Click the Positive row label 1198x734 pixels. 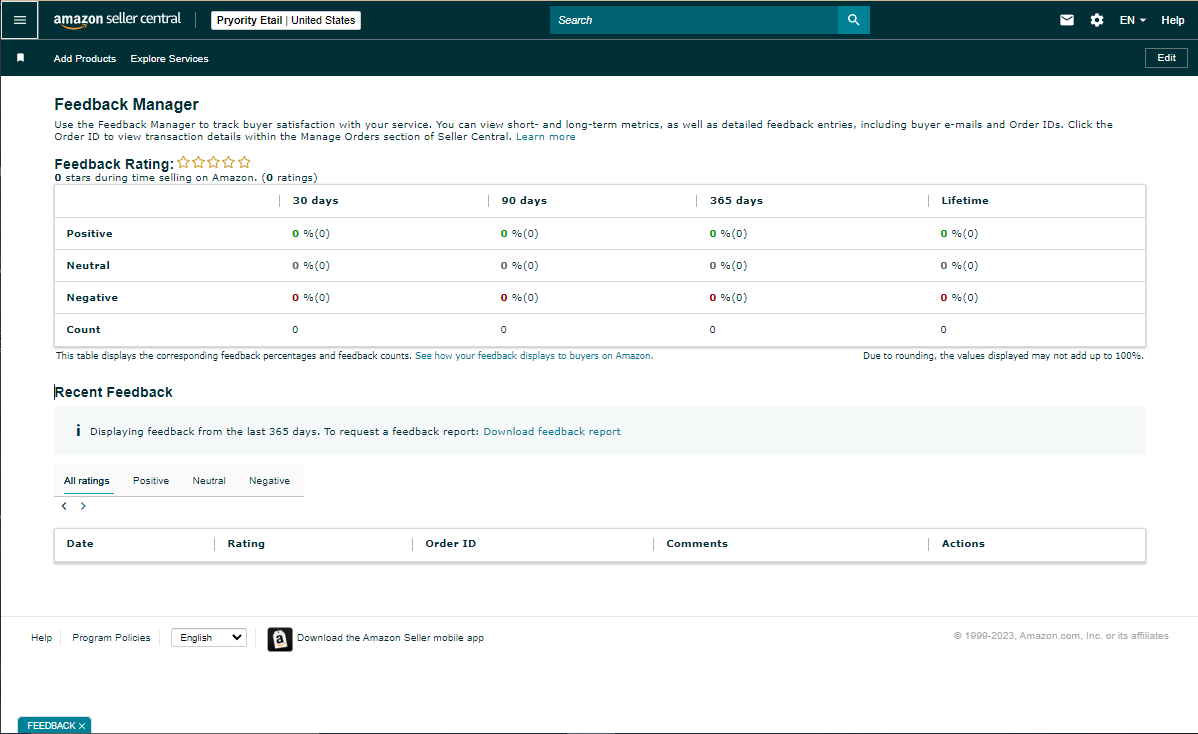[89, 234]
